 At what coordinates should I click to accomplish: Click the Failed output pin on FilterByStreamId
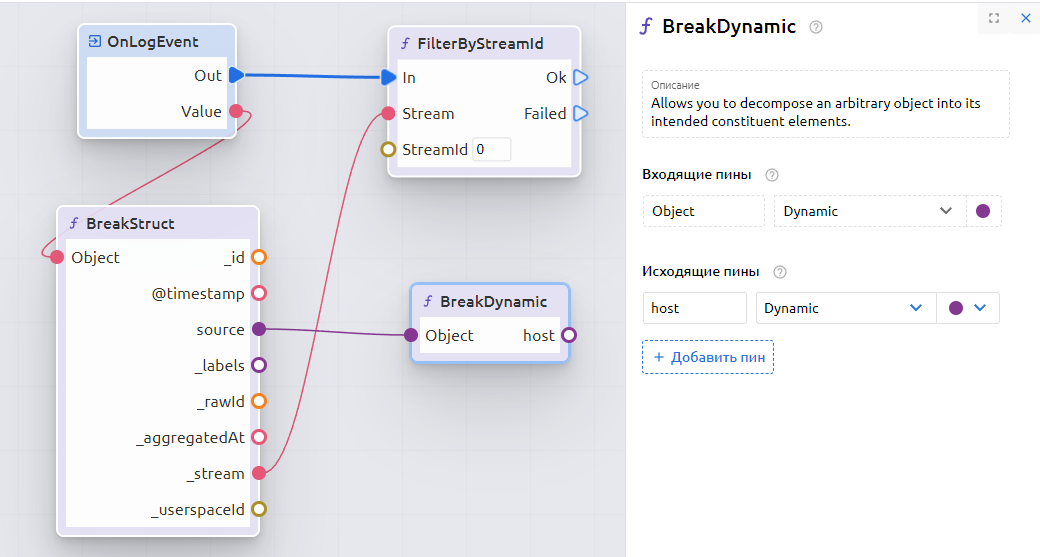(x=581, y=114)
